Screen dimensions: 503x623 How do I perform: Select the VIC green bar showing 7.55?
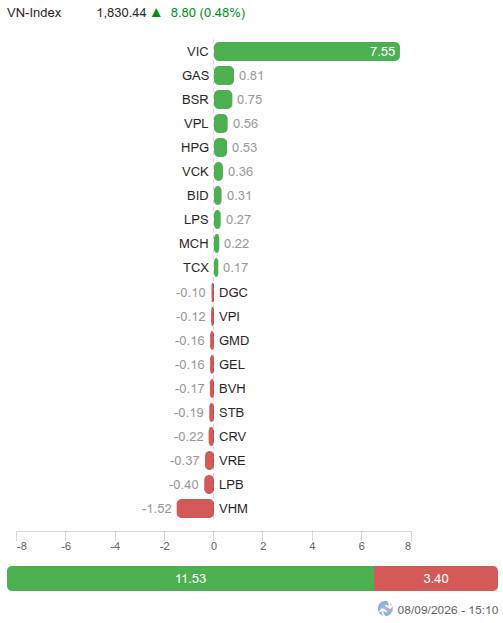307,51
